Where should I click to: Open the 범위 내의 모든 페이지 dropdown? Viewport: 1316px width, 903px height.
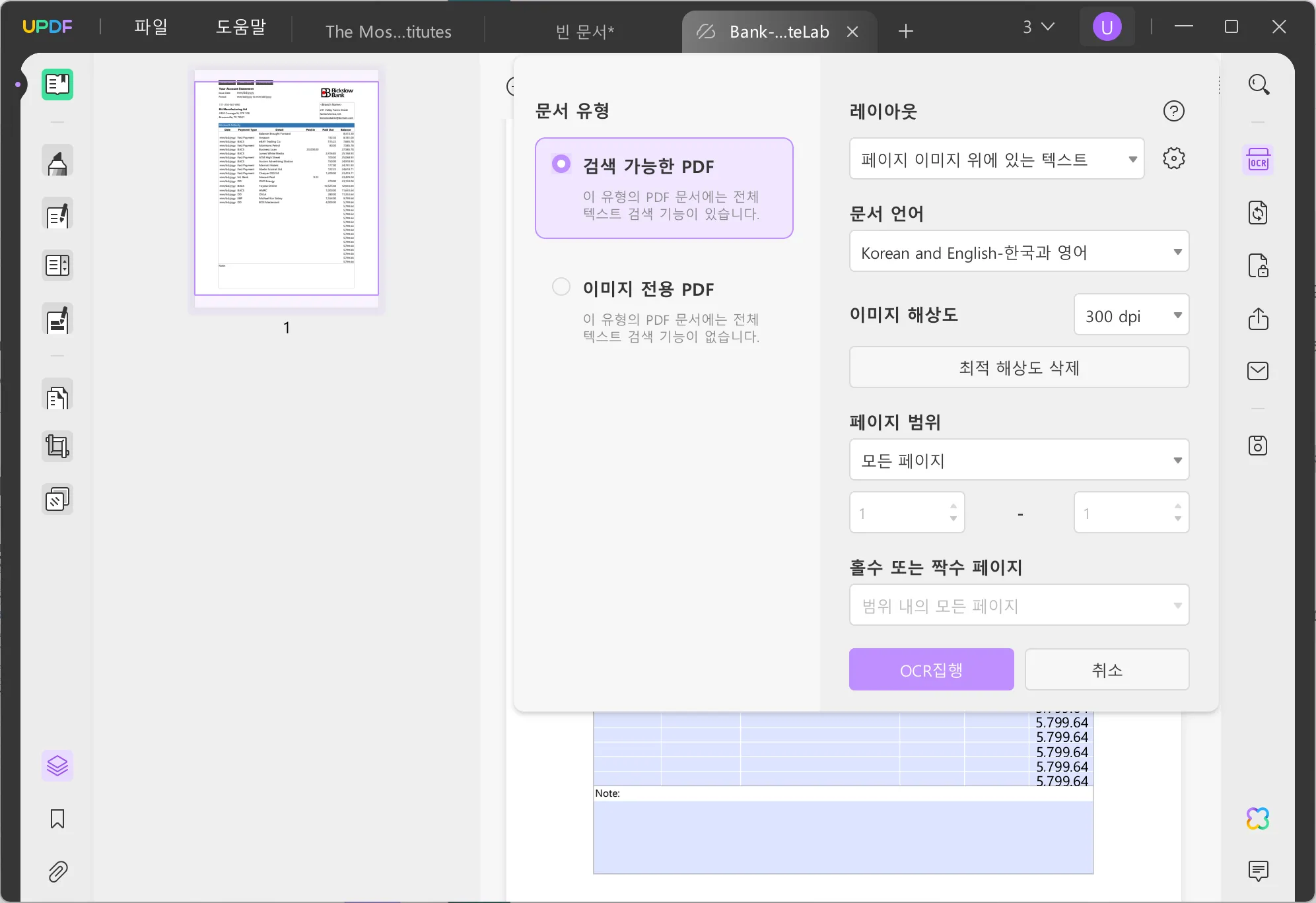[1019, 605]
